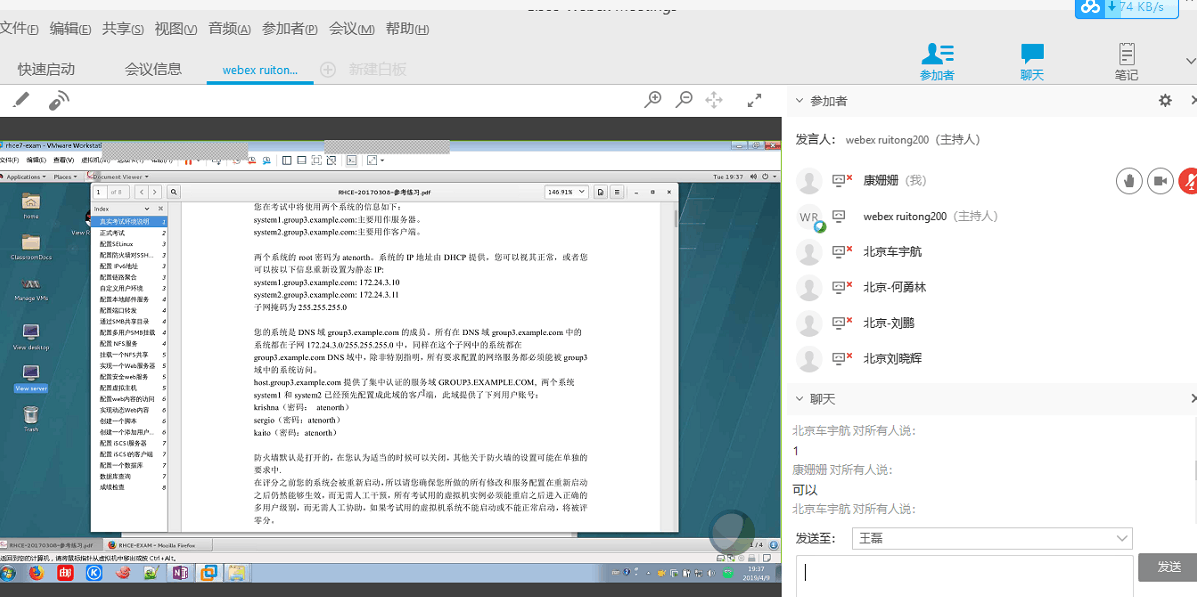The height and width of the screenshot is (597, 1197).
Task: Collapse the 聊天 panel section
Action: coord(799,399)
